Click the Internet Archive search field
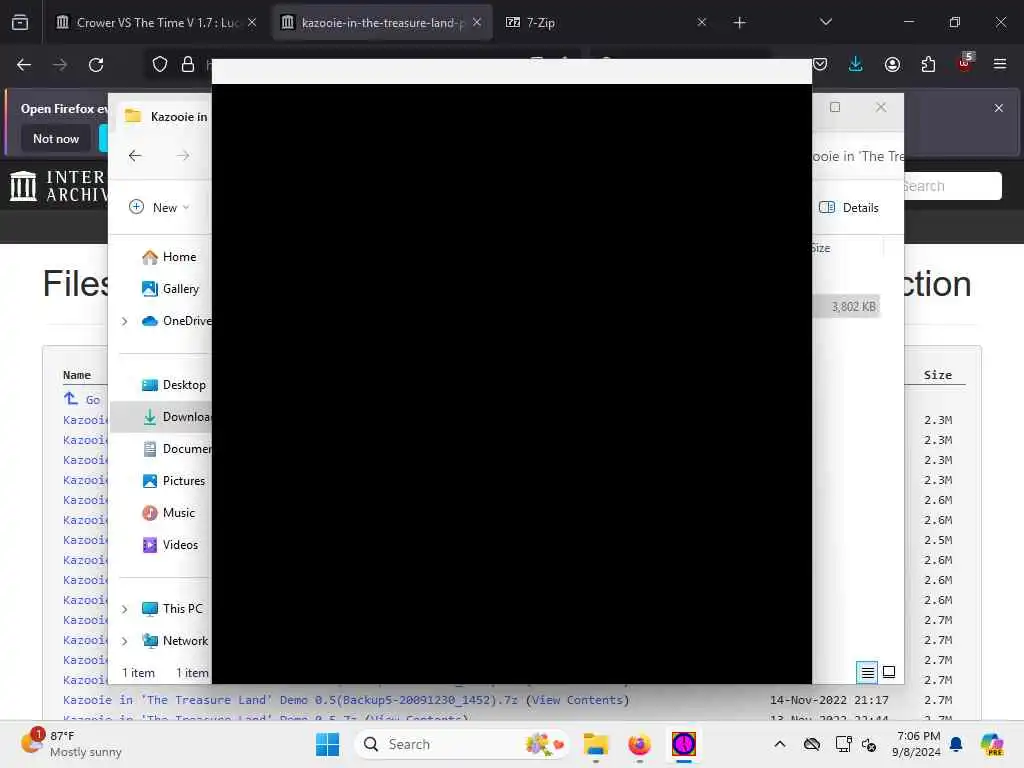1024x768 pixels. pyautogui.click(x=952, y=186)
